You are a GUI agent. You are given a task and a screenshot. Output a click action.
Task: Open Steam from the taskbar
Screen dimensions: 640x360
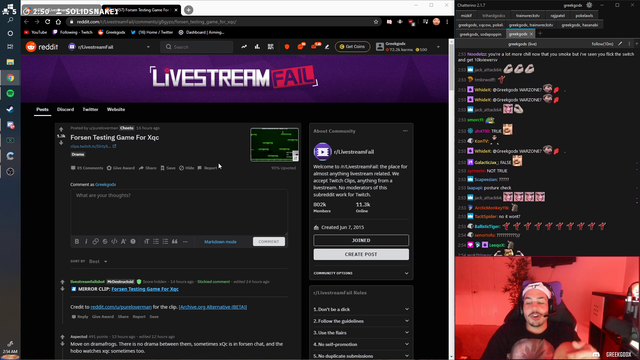[10, 109]
